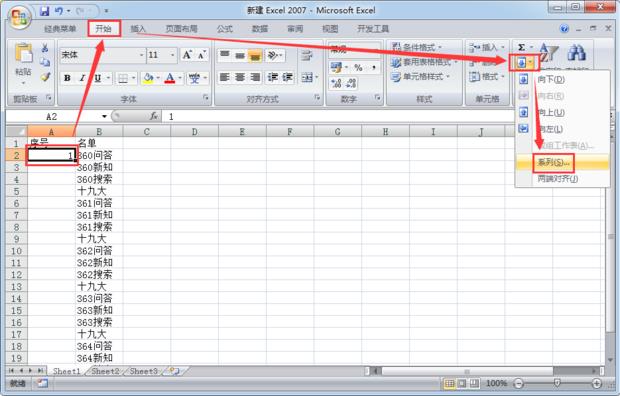Apply percent style to cell
The width and height of the screenshot is (620, 396).
coord(358,68)
